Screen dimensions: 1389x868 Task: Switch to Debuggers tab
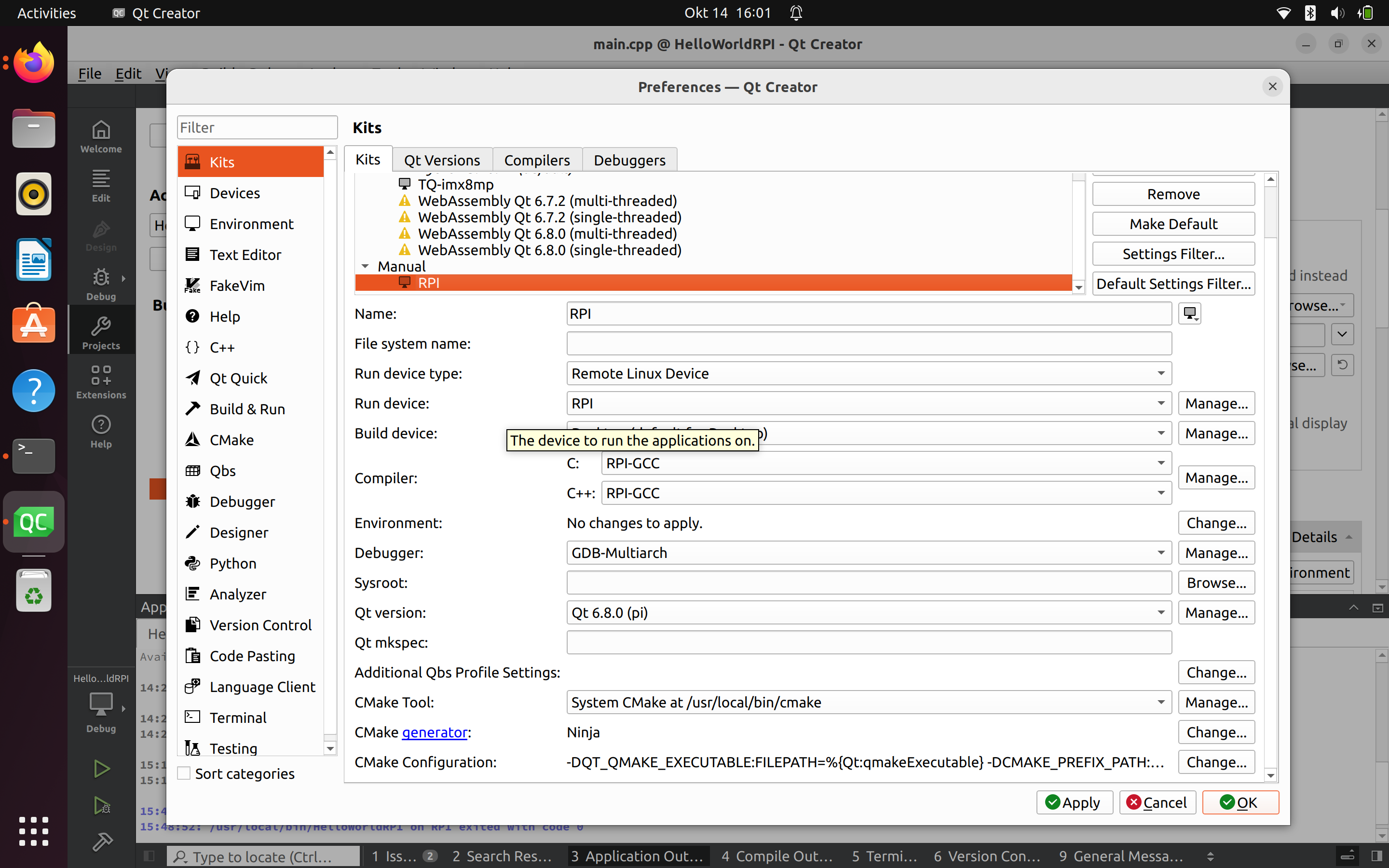tap(630, 160)
